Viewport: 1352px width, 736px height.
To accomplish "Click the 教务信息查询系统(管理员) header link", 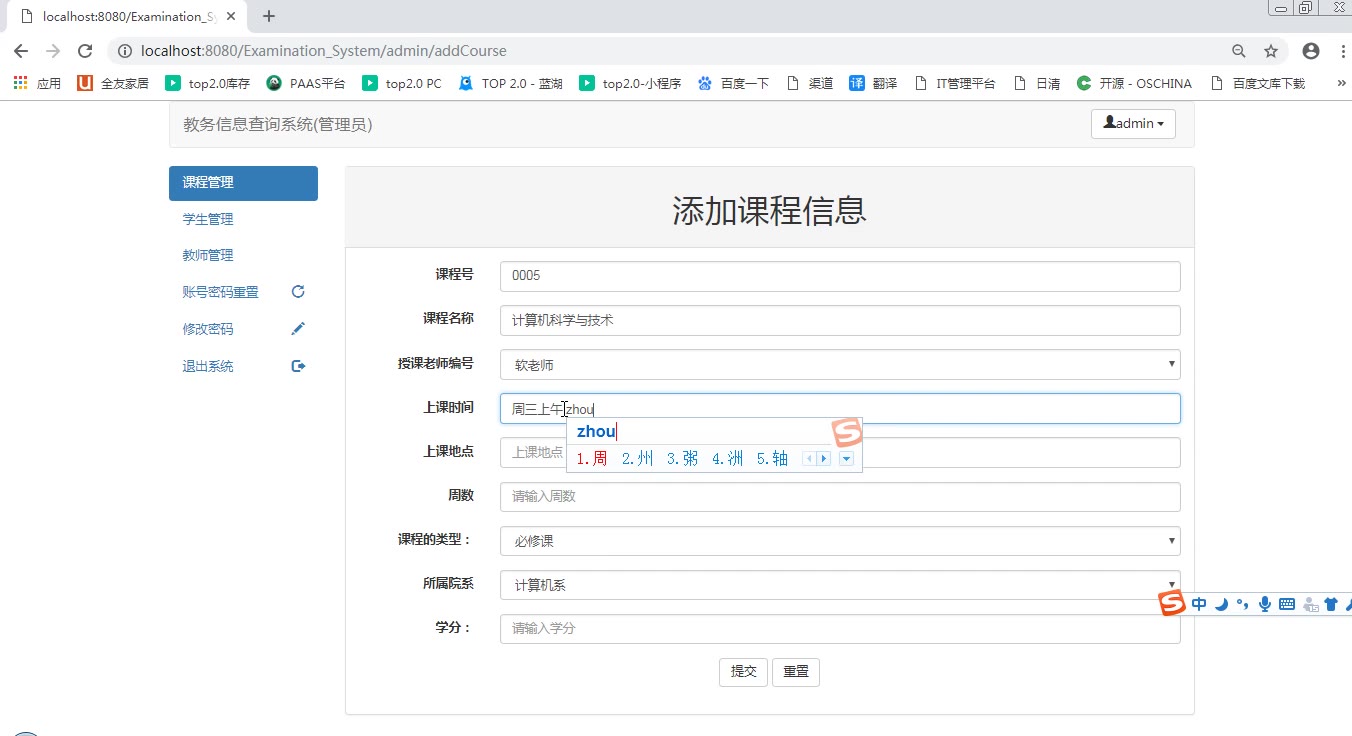I will pos(278,124).
